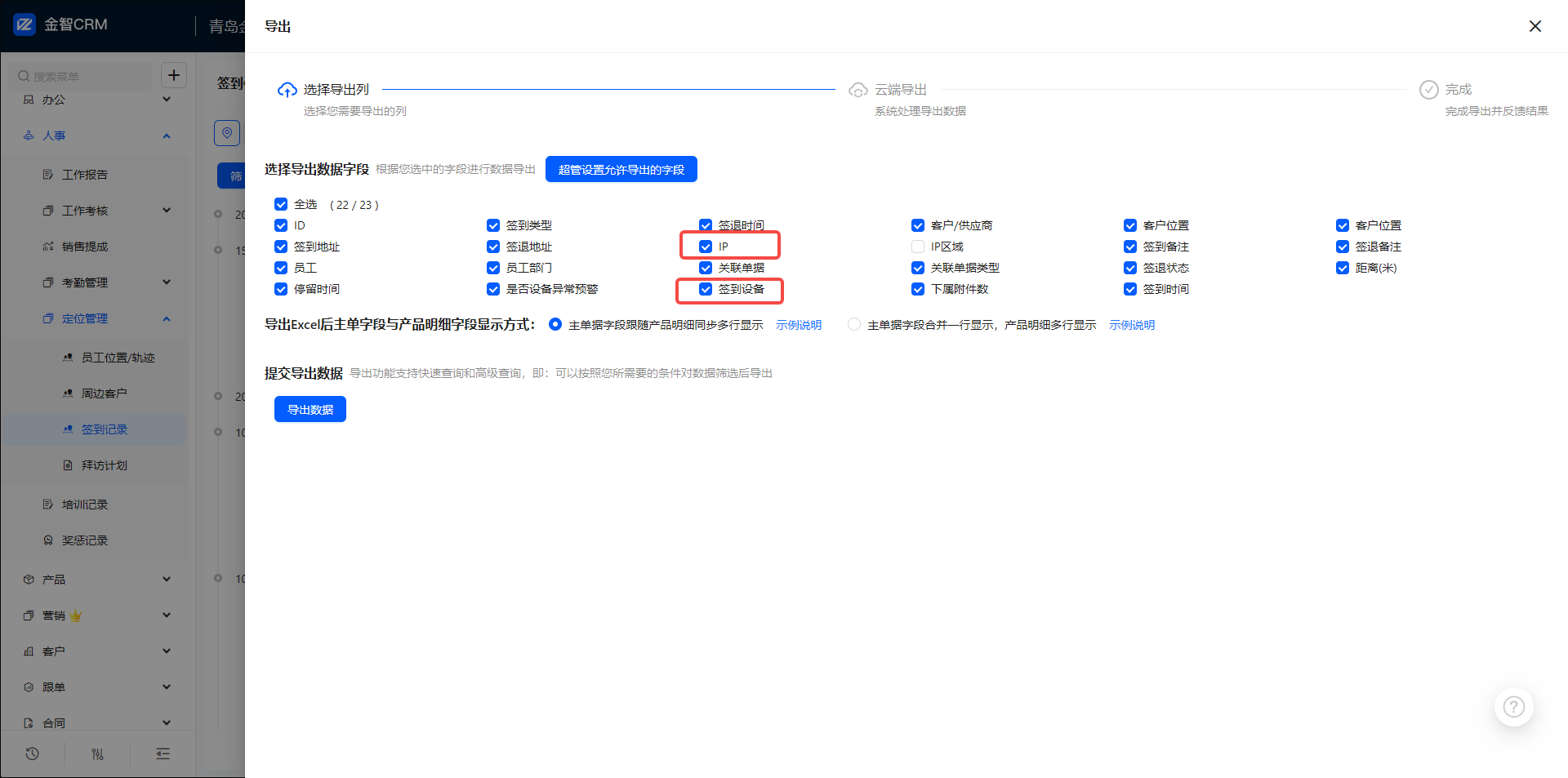Screen dimensions: 1568x778
Task: Expand the 考勤管理 submenu chevron
Action: coord(167,282)
